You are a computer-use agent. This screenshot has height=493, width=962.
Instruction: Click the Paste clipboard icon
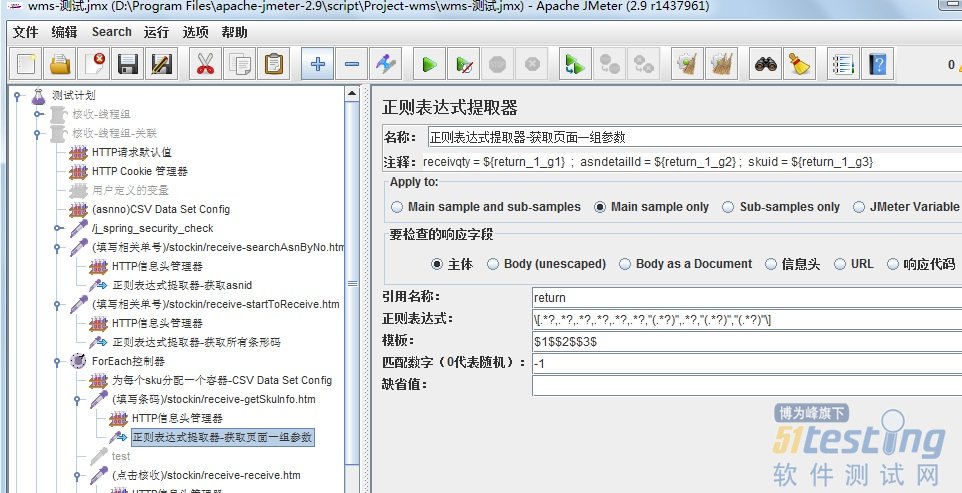(274, 64)
